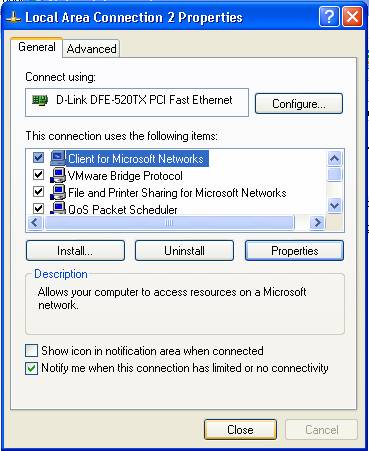Click the horizontal scrollbar thumb in items list
The image size is (369, 451).
pyautogui.click(x=170, y=223)
